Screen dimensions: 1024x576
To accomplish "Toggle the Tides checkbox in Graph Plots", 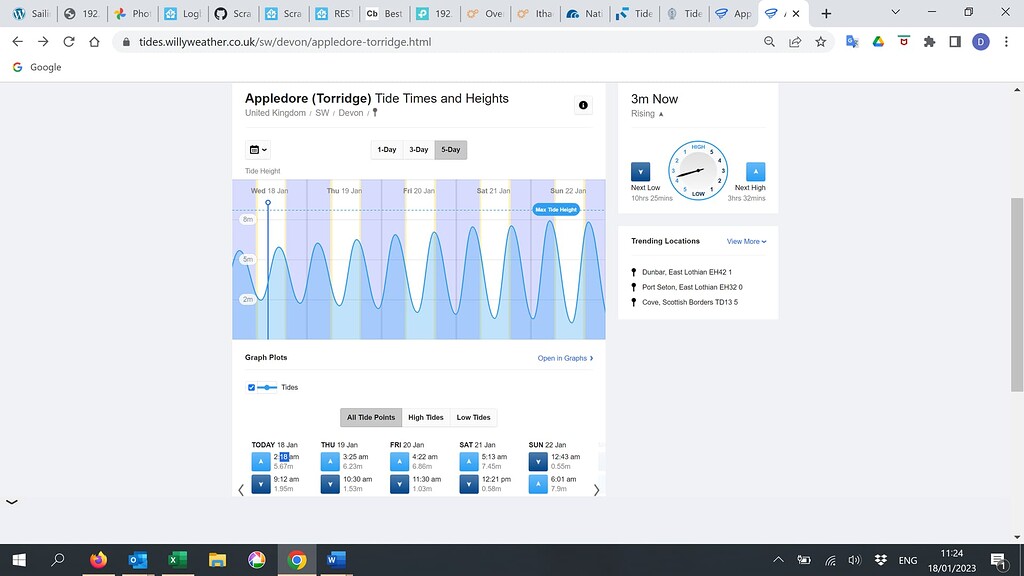I will pos(252,388).
